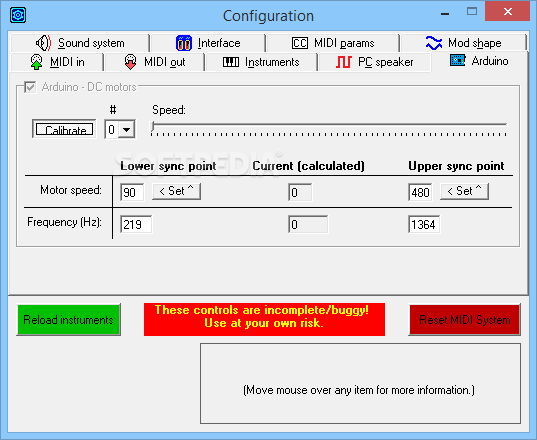Click the Interface tab's blue gauge icon
537x440 pixels.
pyautogui.click(x=184, y=43)
